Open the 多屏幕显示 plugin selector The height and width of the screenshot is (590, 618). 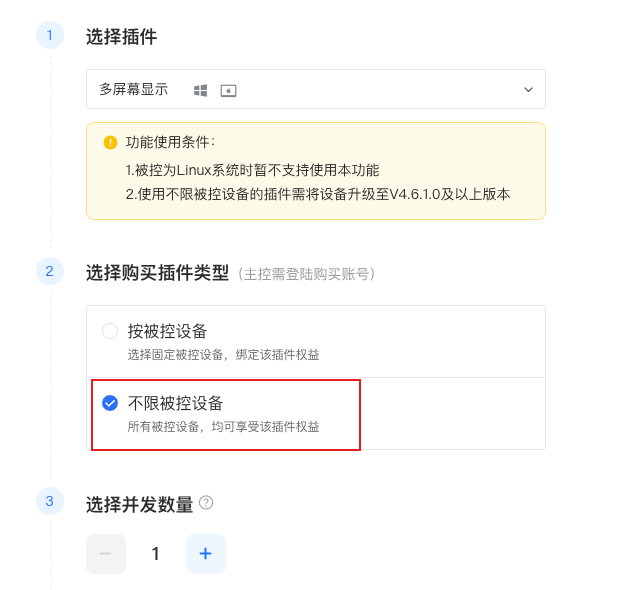coord(316,89)
